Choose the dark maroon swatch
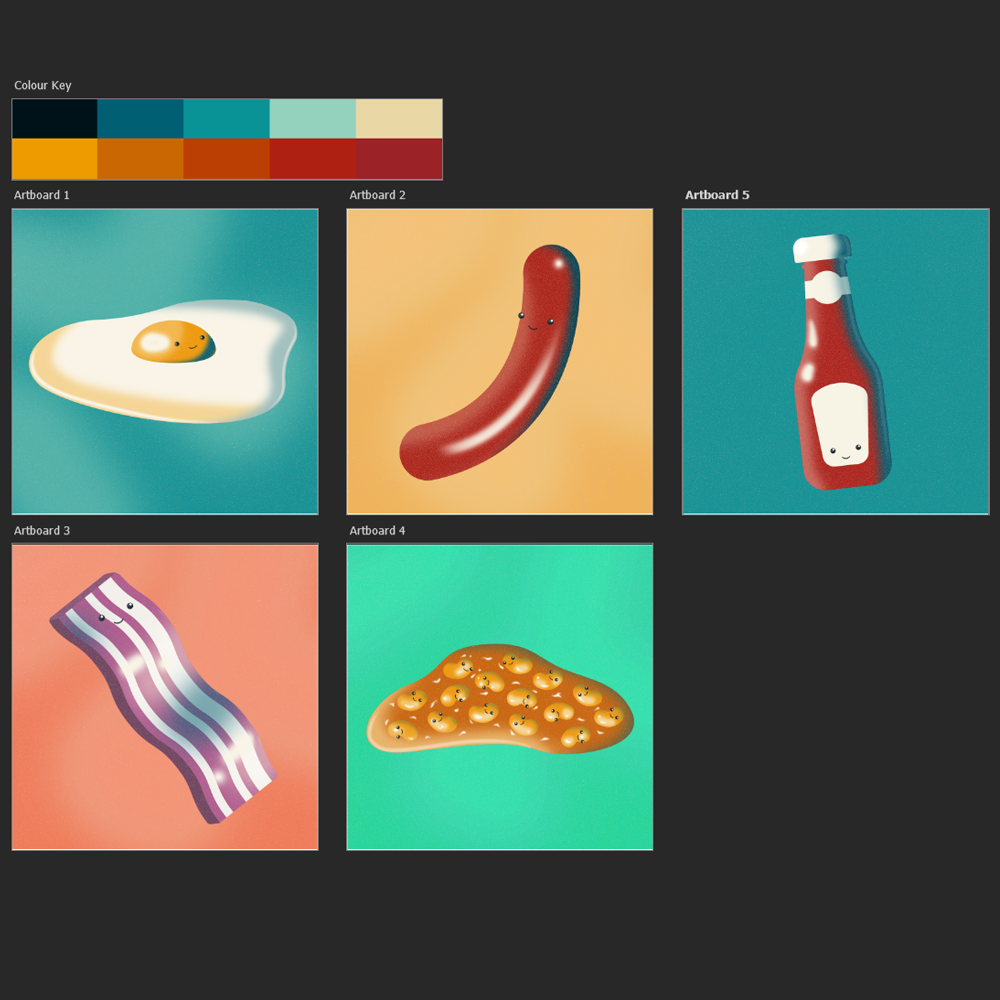1000x1000 pixels. (x=399, y=159)
